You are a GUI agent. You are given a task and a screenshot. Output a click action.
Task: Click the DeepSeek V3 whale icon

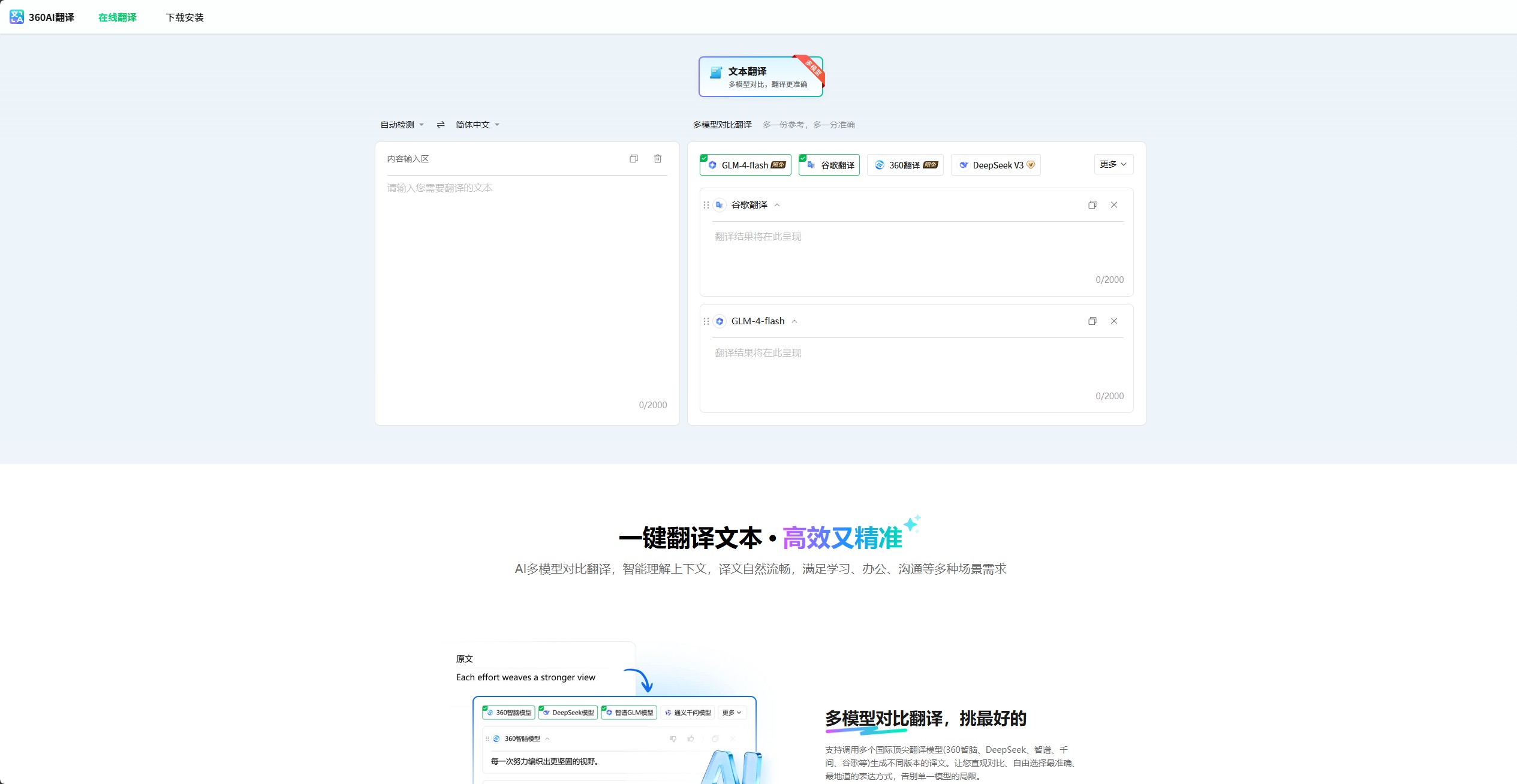click(964, 165)
